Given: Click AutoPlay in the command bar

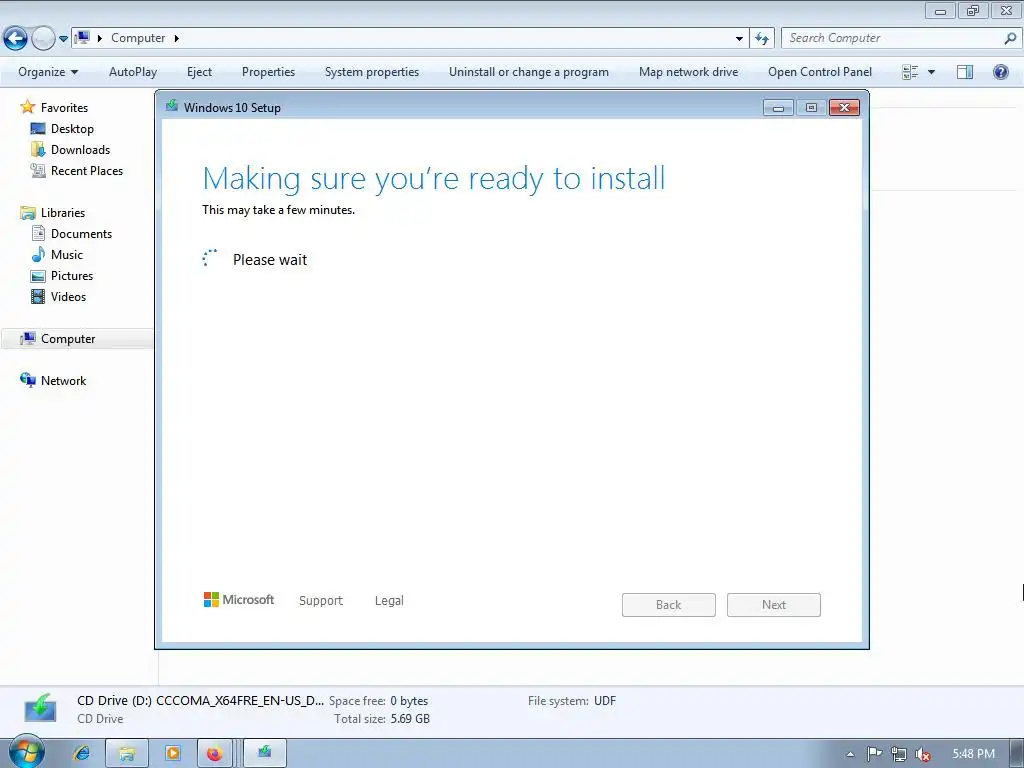Looking at the screenshot, I should point(133,72).
